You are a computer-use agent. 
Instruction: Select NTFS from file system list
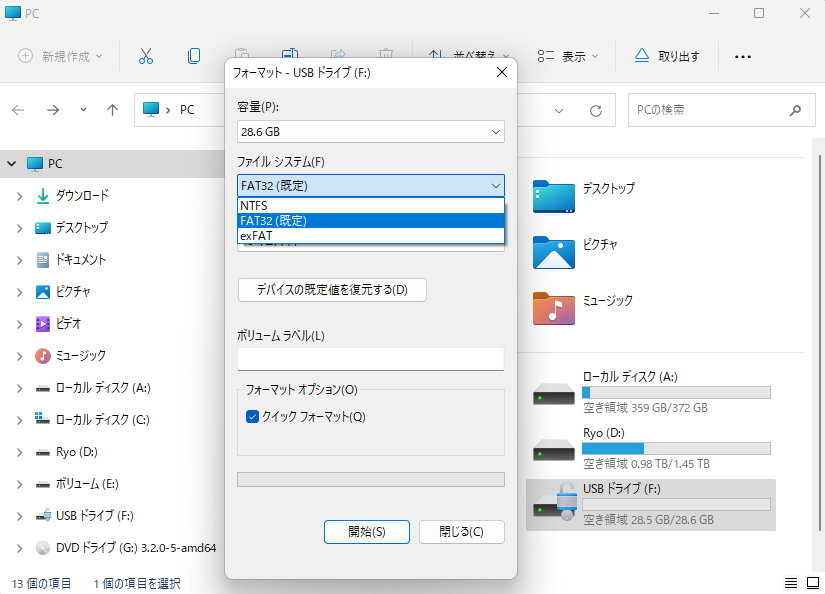(x=371, y=206)
